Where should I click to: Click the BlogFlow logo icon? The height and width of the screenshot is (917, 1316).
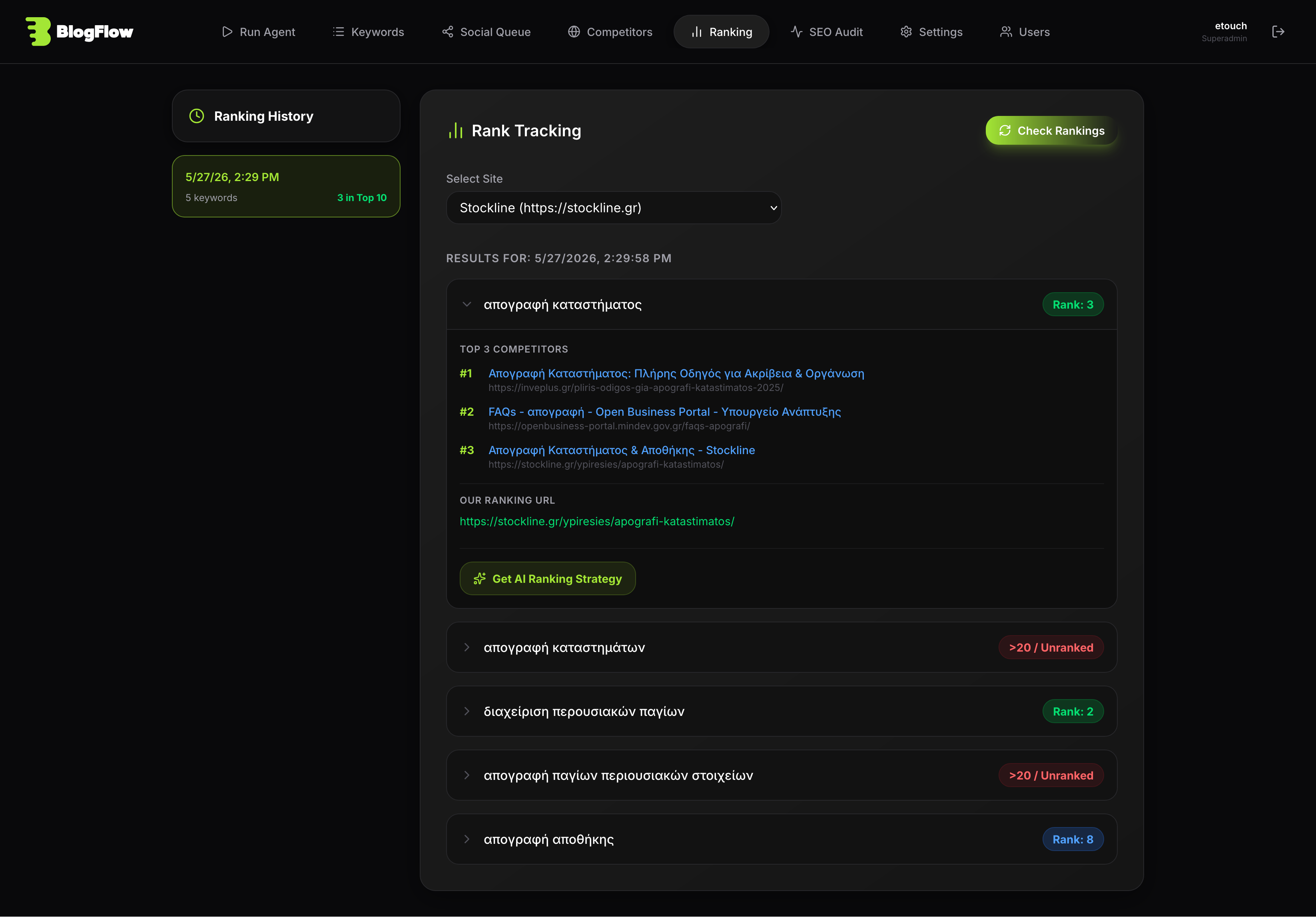pos(38,32)
